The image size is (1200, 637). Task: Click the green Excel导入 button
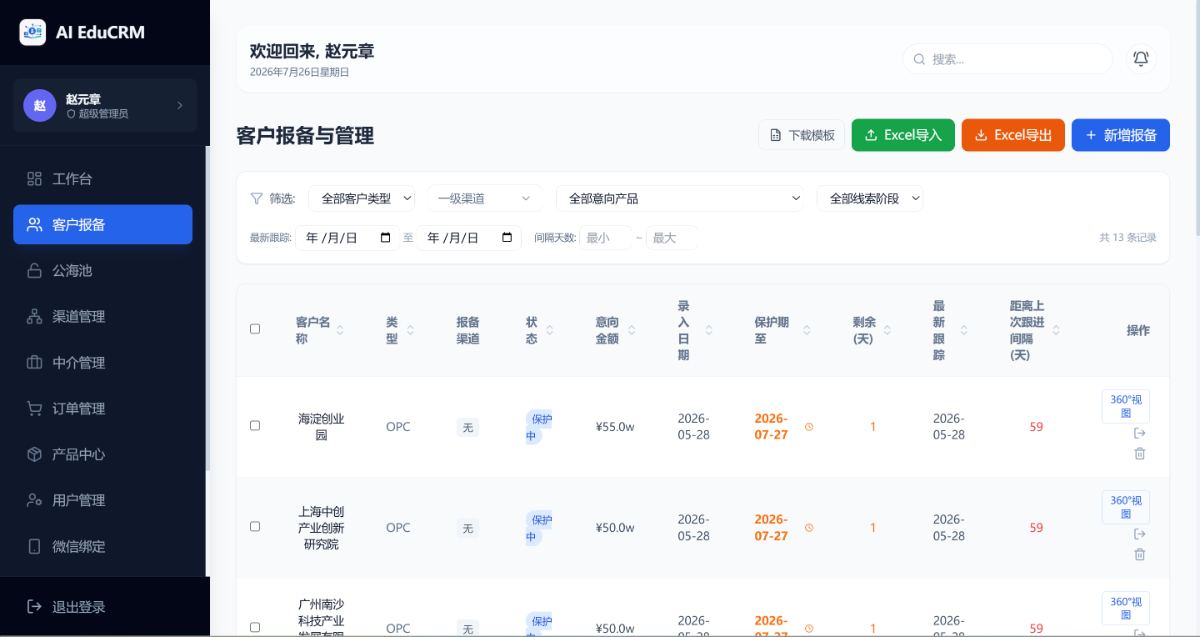(903, 135)
